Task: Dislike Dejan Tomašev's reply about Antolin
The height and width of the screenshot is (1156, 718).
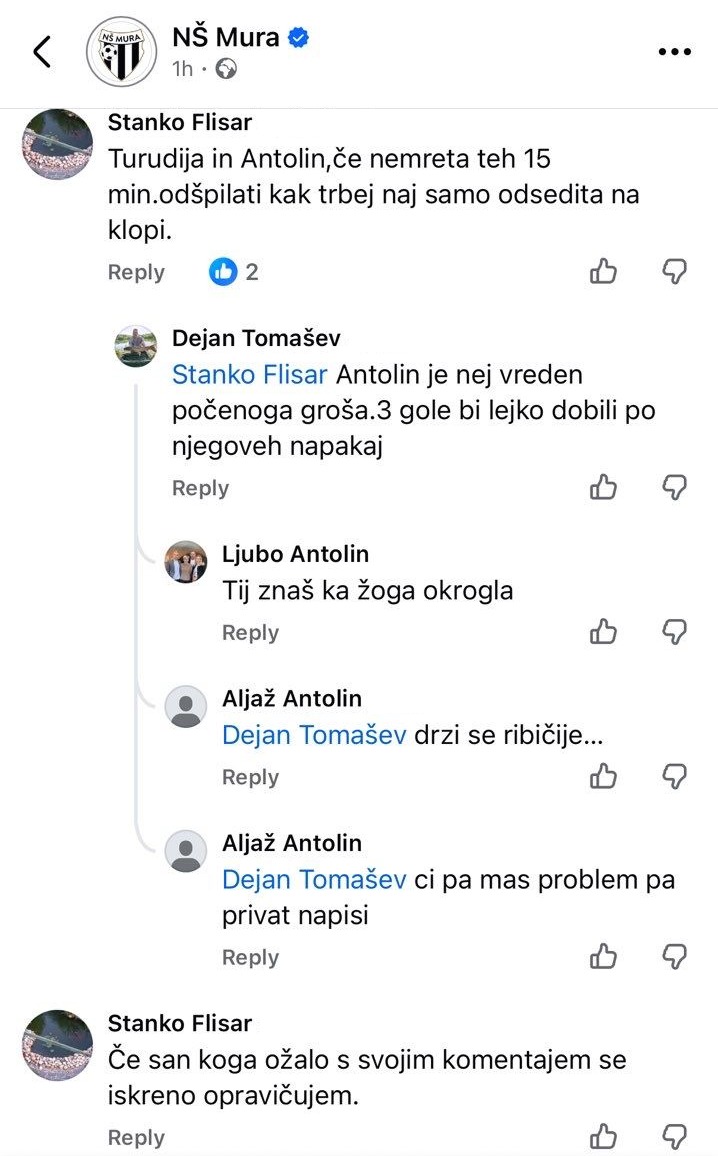Action: (x=676, y=487)
